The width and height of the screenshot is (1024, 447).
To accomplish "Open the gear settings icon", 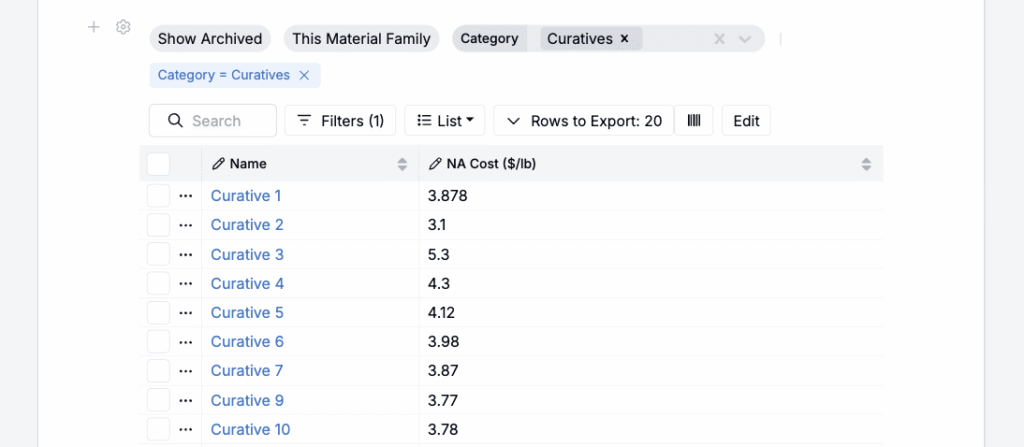I will click(x=123, y=27).
